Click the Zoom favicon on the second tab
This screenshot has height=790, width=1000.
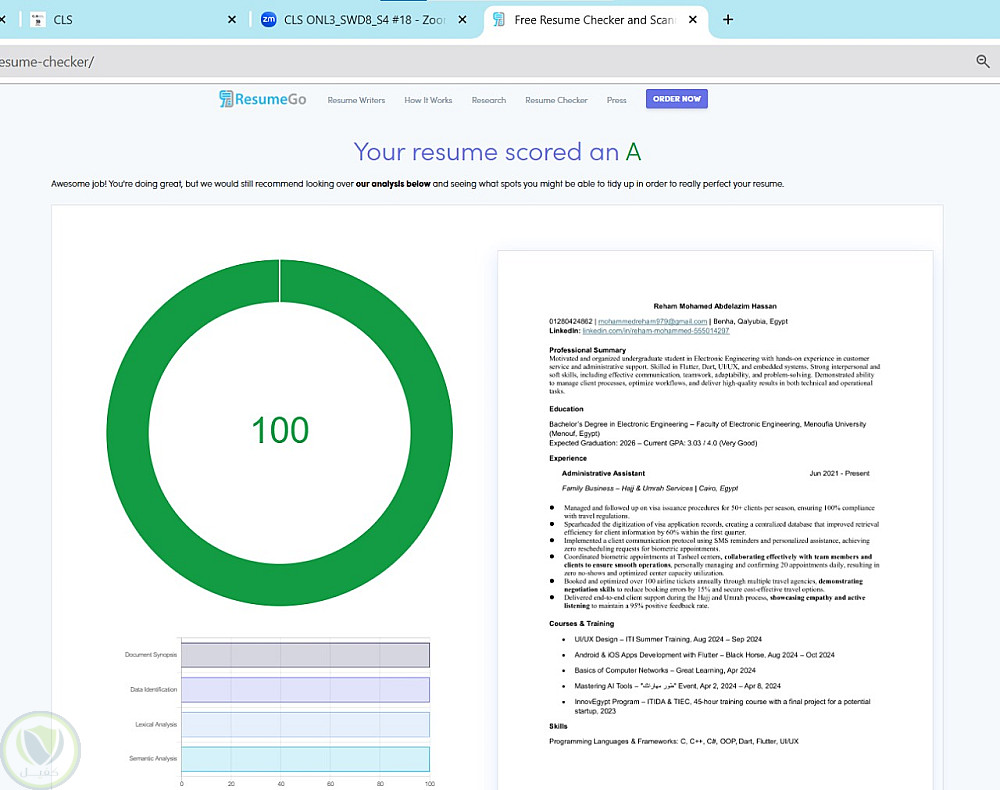point(268,20)
